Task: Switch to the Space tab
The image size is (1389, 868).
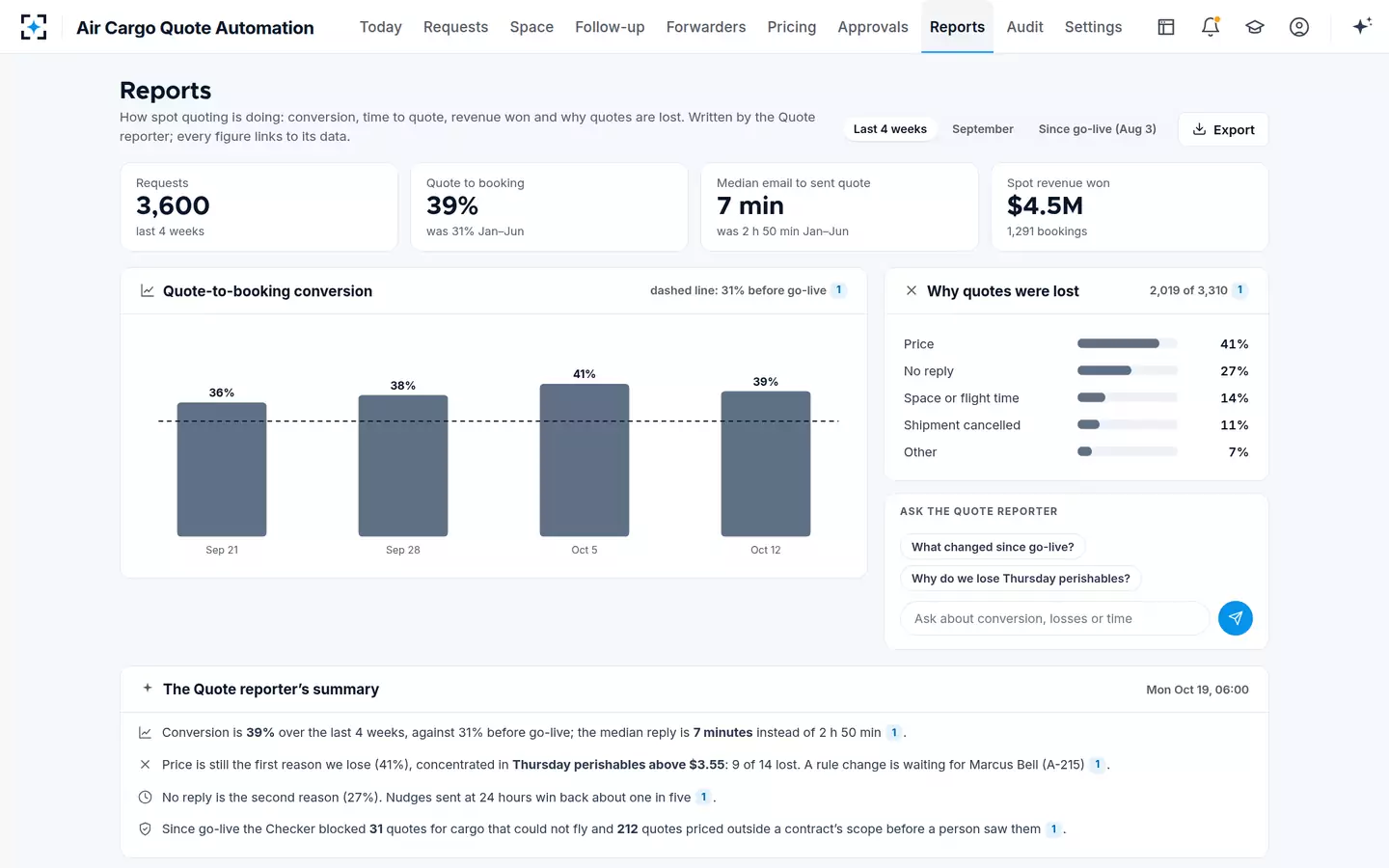Action: (x=531, y=27)
